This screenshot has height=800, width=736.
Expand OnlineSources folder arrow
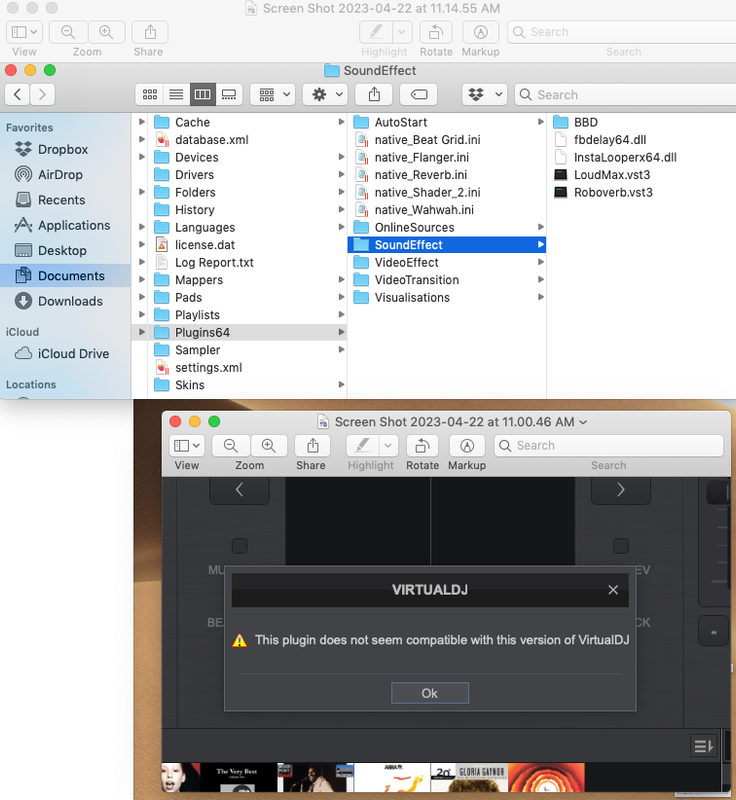541,227
